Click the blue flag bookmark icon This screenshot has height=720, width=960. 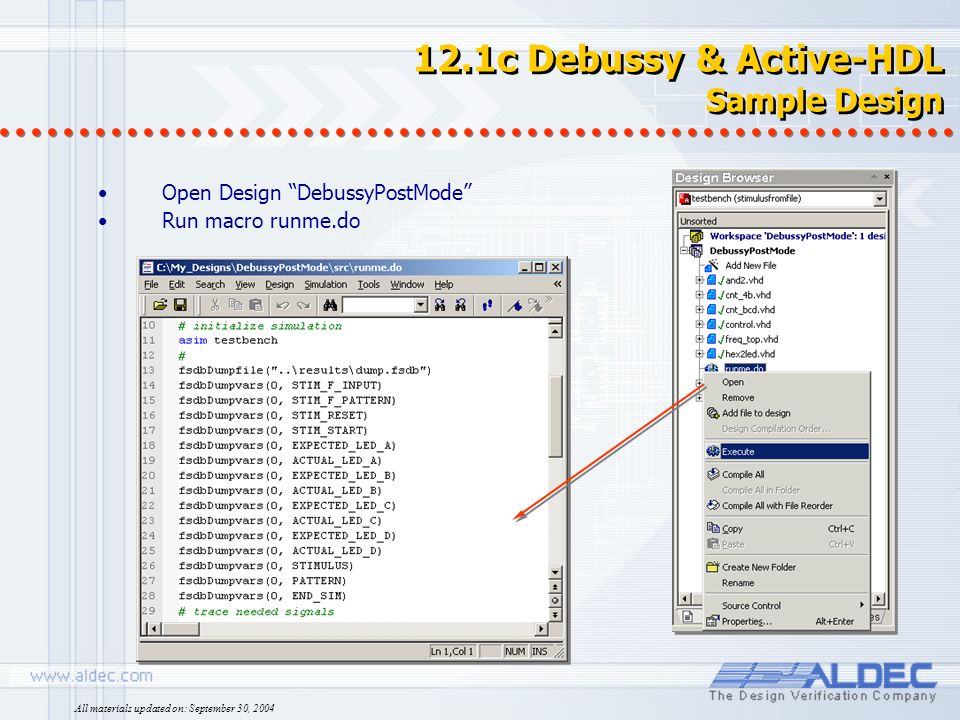click(x=515, y=305)
